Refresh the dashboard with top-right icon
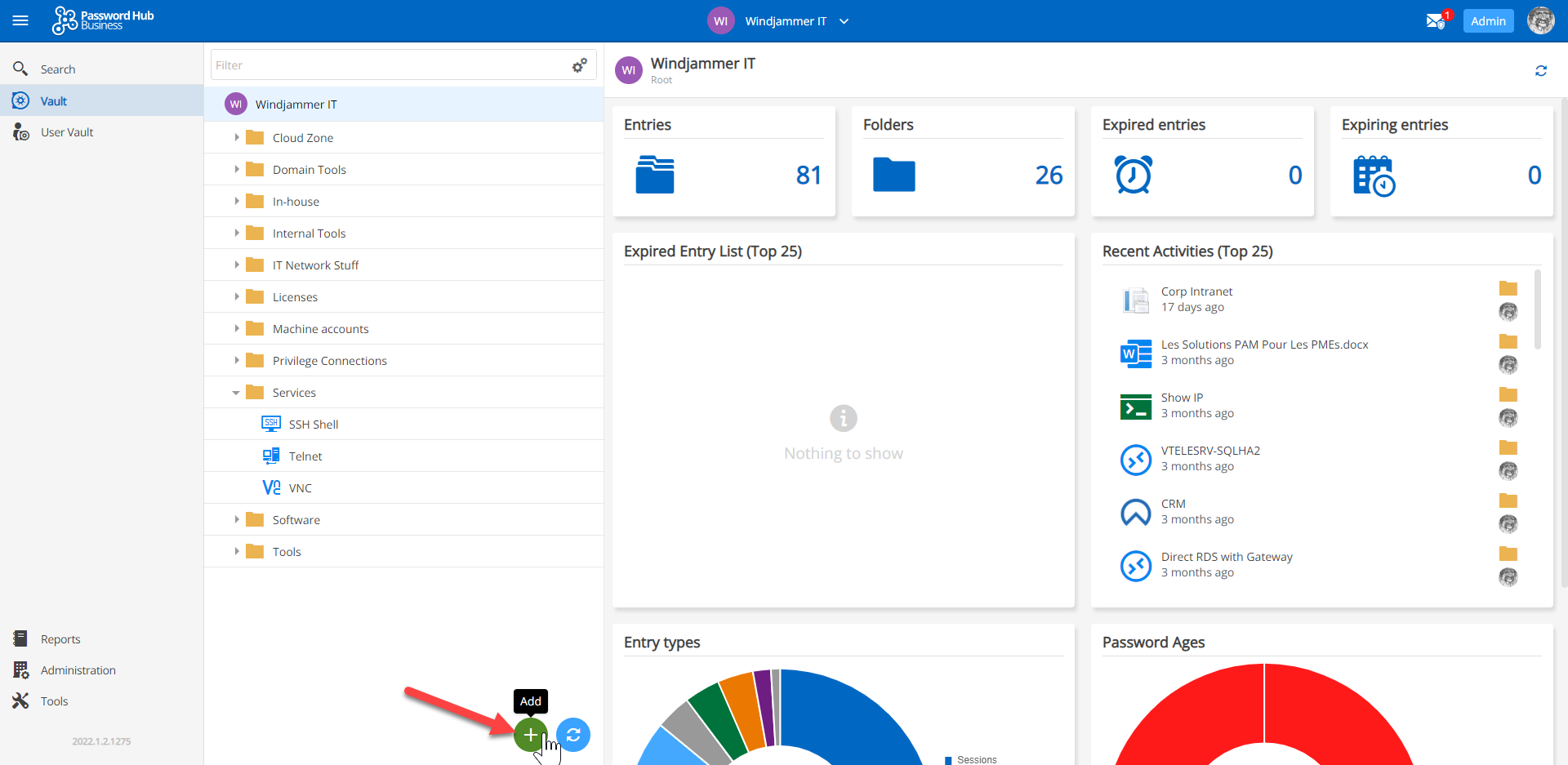 1540,71
